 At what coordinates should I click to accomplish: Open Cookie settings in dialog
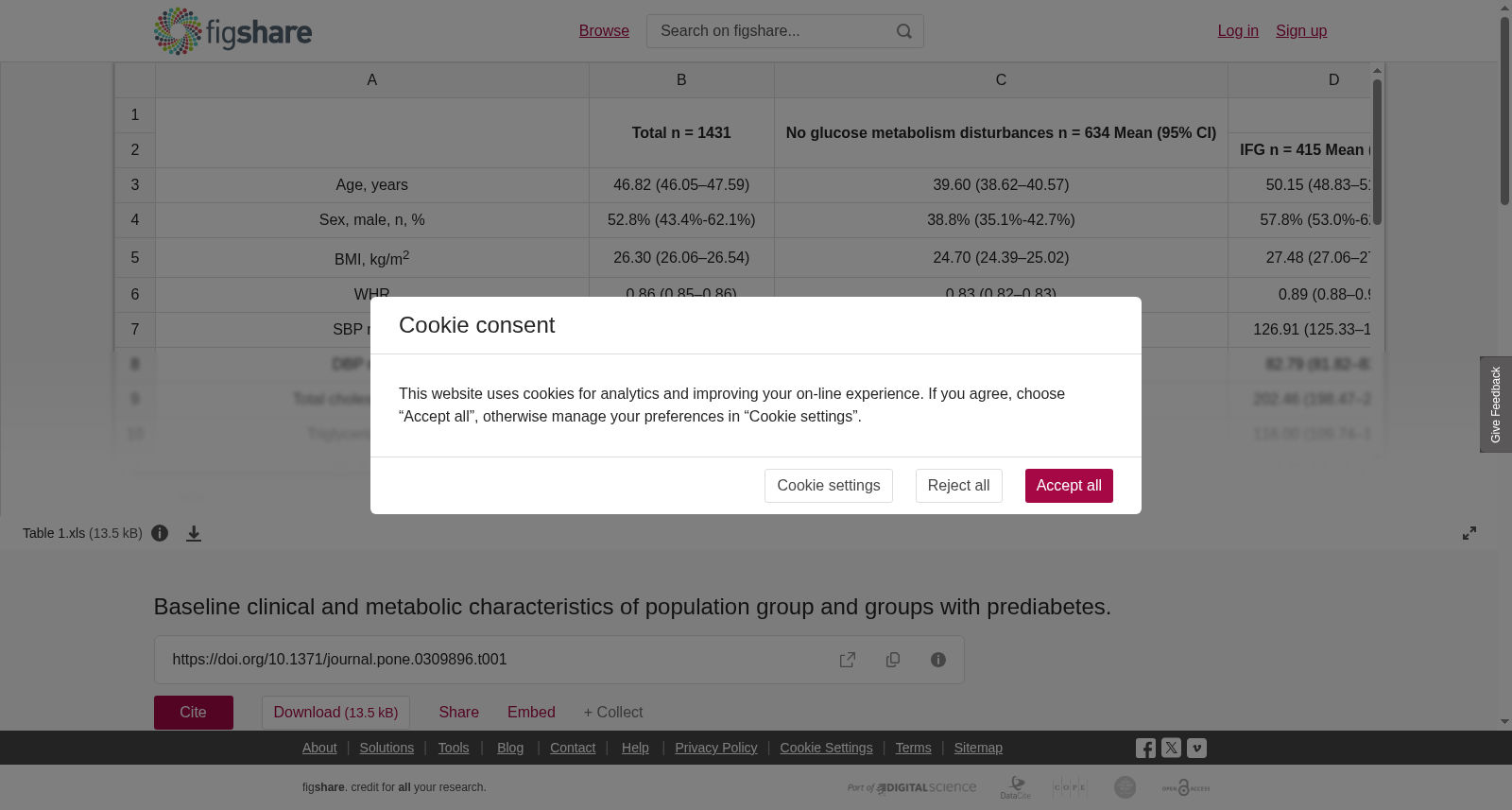pos(828,486)
